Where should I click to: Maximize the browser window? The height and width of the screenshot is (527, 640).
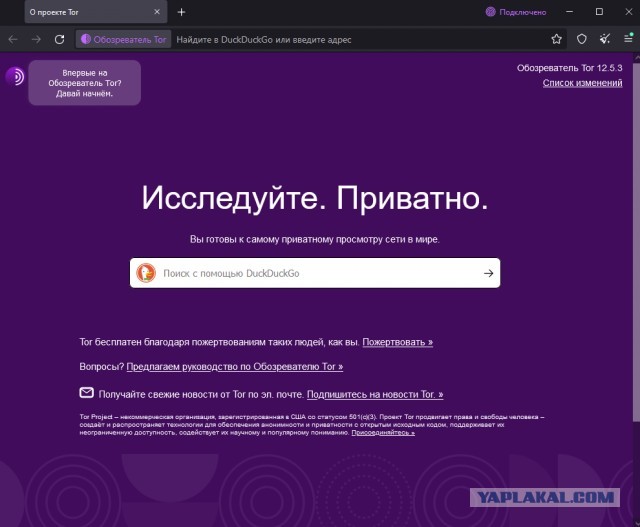[599, 12]
